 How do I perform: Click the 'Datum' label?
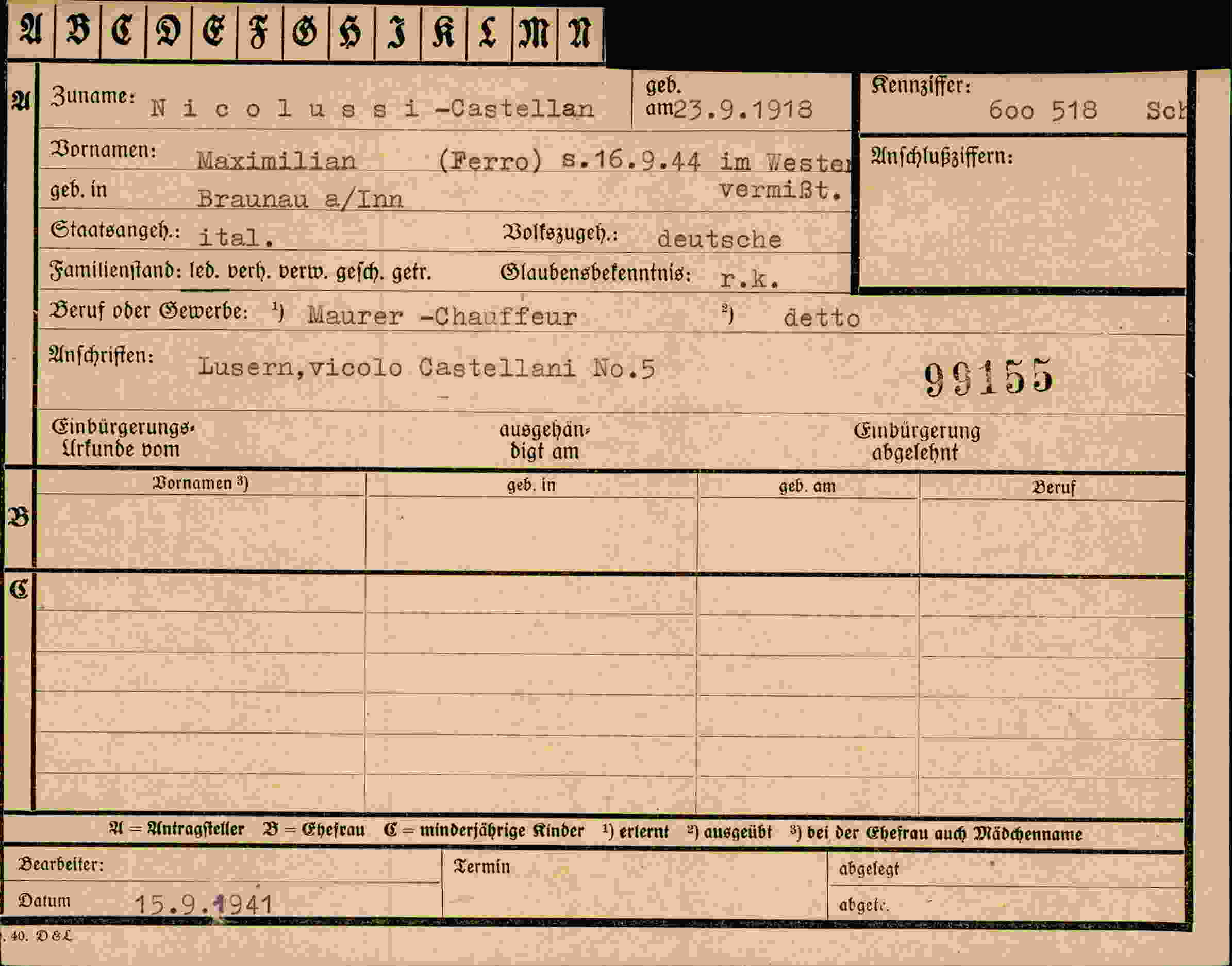pyautogui.click(x=44, y=901)
